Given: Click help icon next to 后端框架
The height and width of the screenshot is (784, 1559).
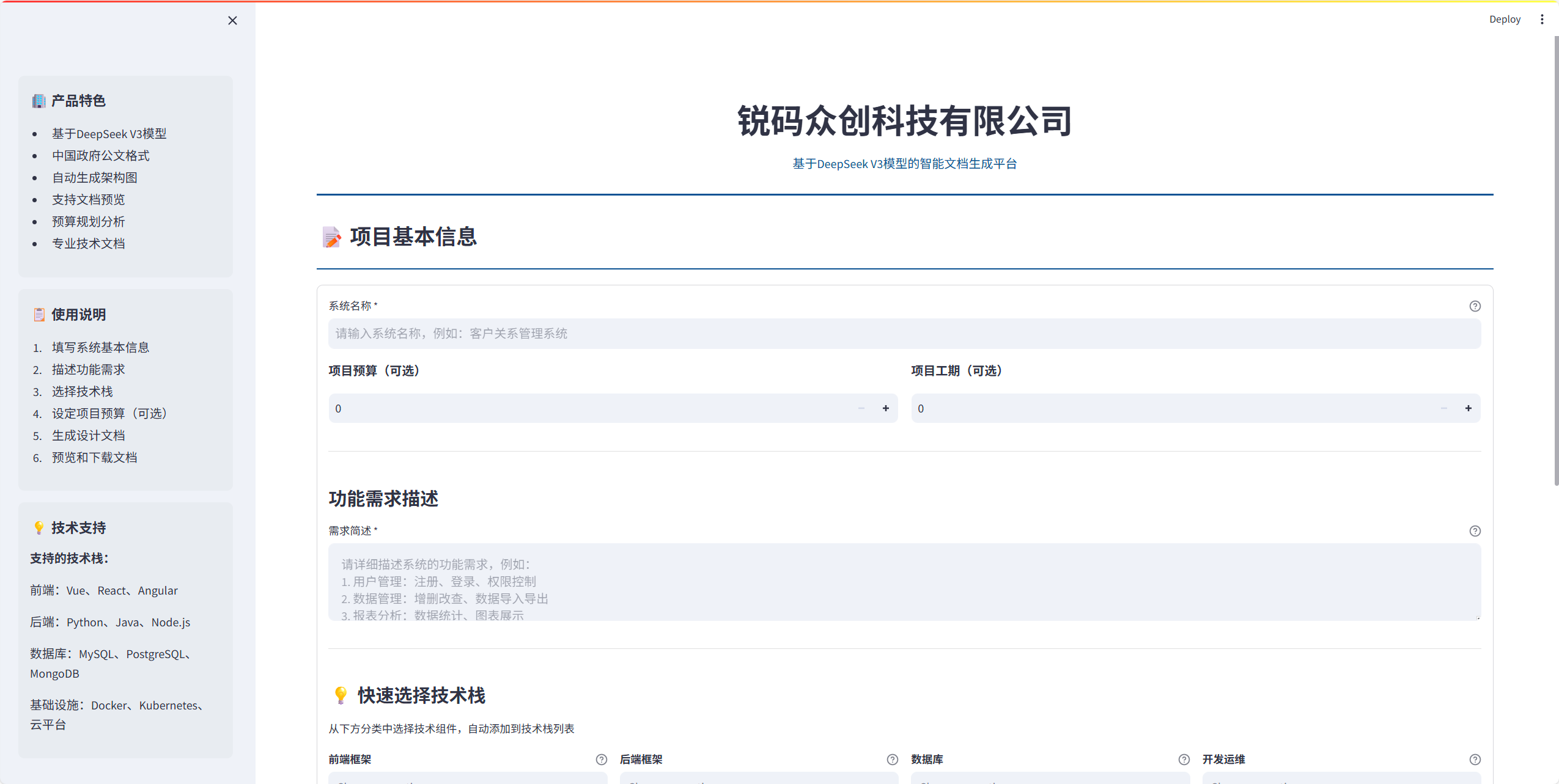Looking at the screenshot, I should 893,760.
